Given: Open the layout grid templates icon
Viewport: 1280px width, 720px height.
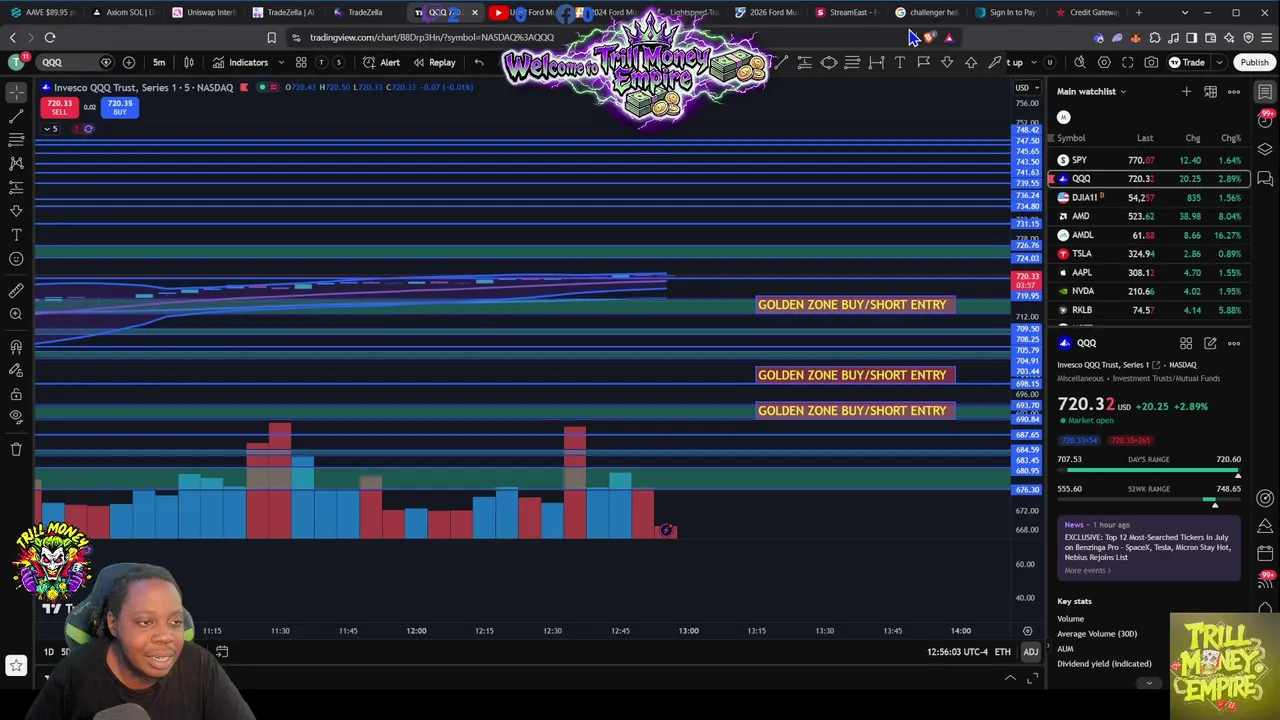Looking at the screenshot, I should pyautogui.click(x=301, y=62).
